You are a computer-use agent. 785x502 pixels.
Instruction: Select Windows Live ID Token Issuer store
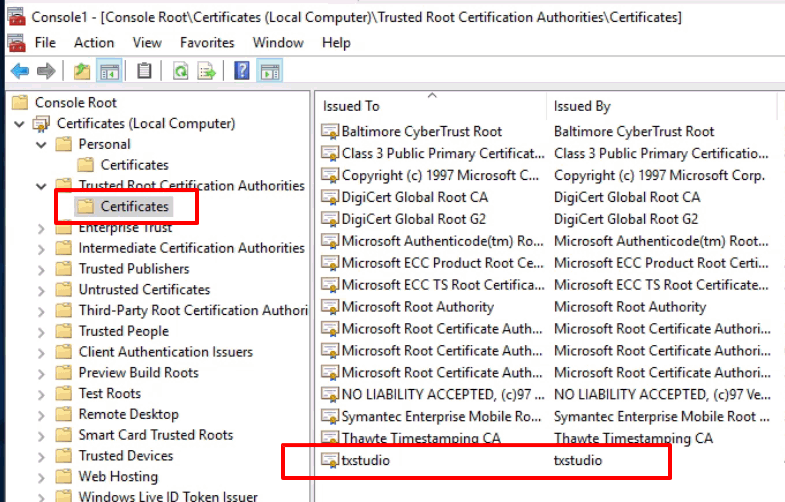(156, 496)
